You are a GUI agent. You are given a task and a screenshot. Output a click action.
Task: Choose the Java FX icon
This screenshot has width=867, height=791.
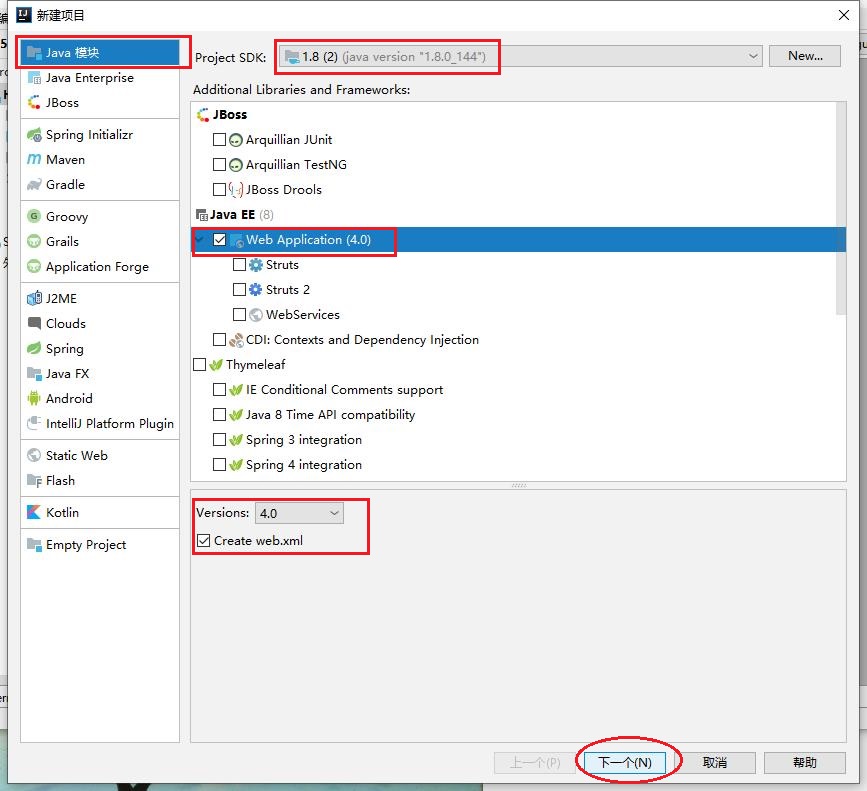(x=34, y=374)
